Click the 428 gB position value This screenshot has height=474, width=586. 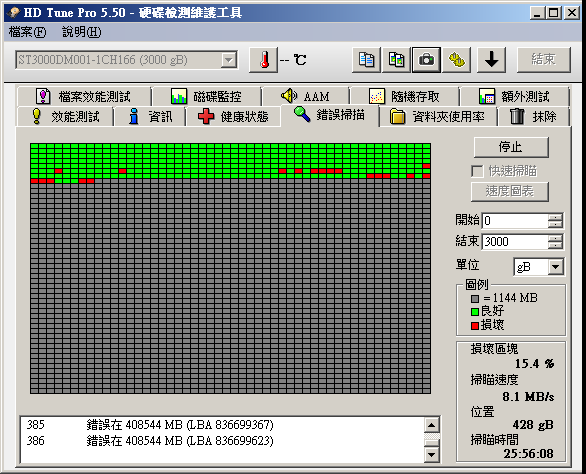[x=533, y=425]
